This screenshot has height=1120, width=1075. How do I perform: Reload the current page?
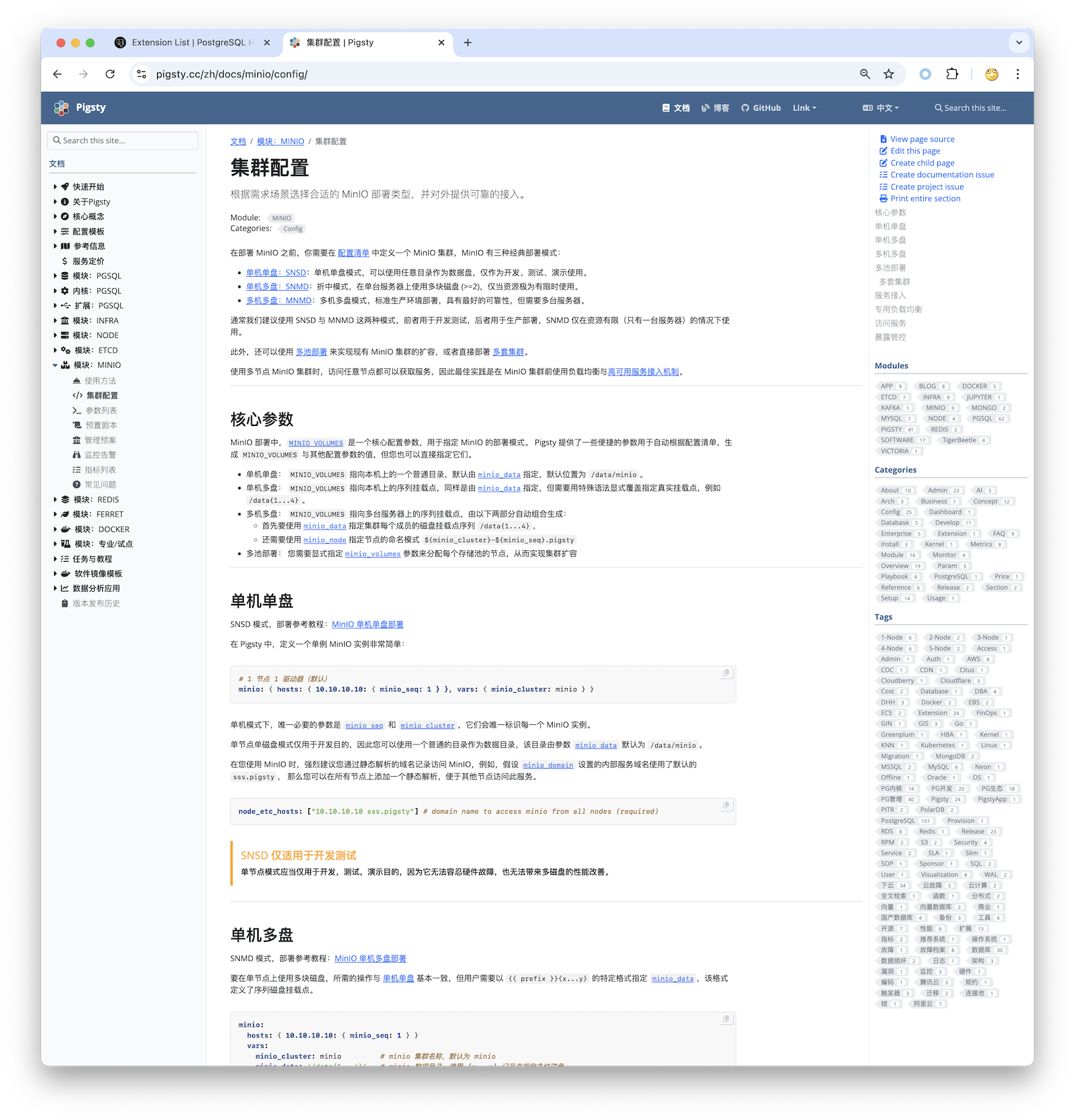coord(110,74)
